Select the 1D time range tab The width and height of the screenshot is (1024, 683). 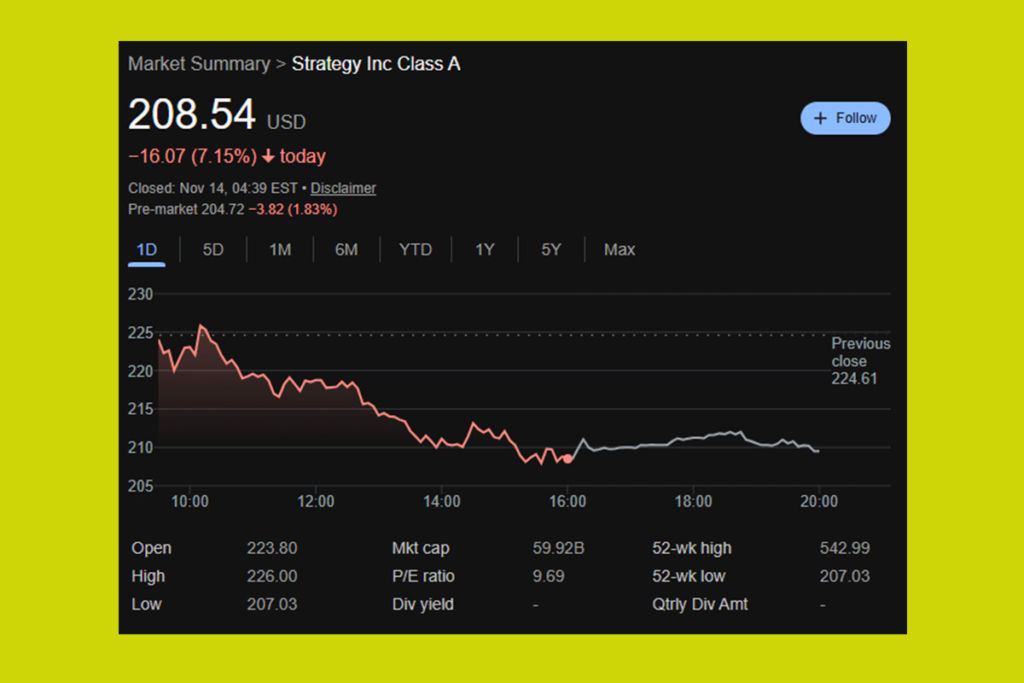(146, 249)
